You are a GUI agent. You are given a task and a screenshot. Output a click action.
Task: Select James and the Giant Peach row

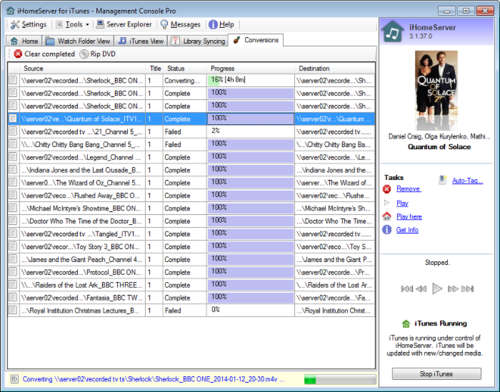[82, 259]
